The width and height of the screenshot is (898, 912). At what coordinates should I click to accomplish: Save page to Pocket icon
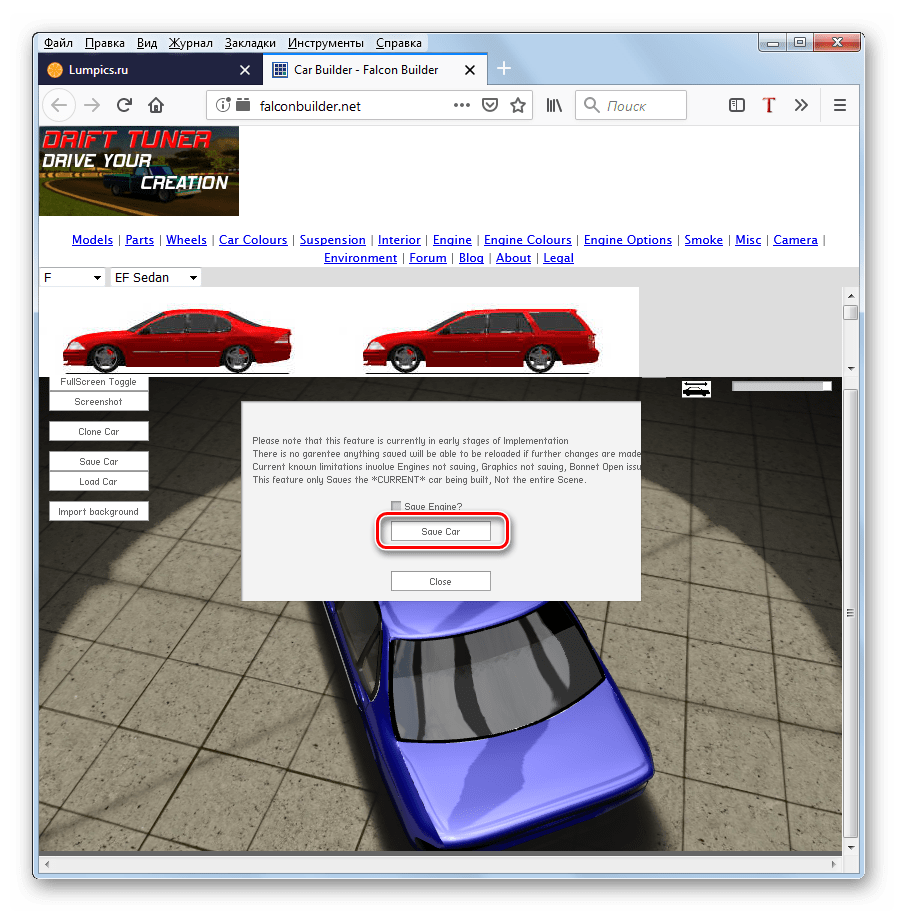(490, 105)
